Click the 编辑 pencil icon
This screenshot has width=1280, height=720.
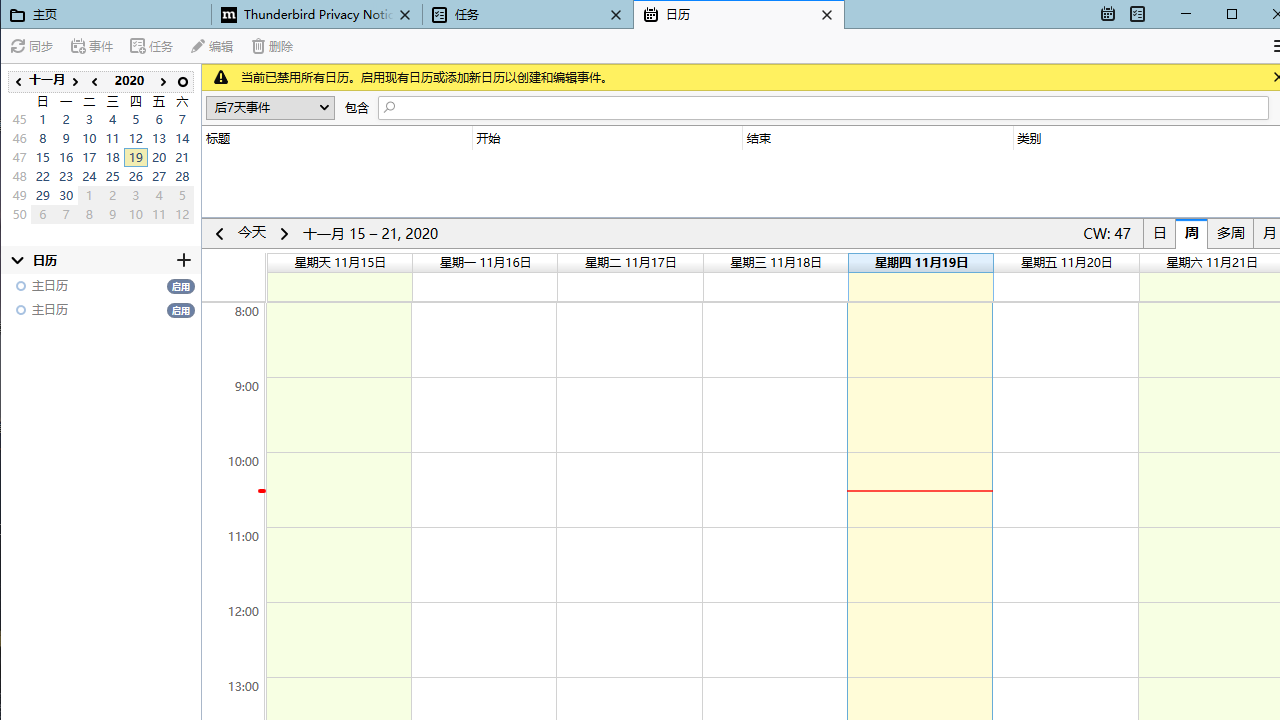(212, 46)
